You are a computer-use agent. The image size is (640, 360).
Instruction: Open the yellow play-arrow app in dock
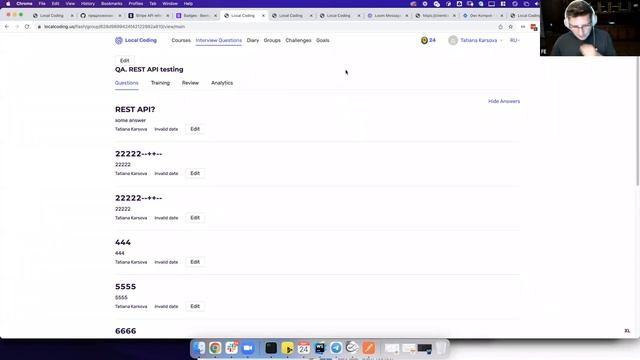287,348
